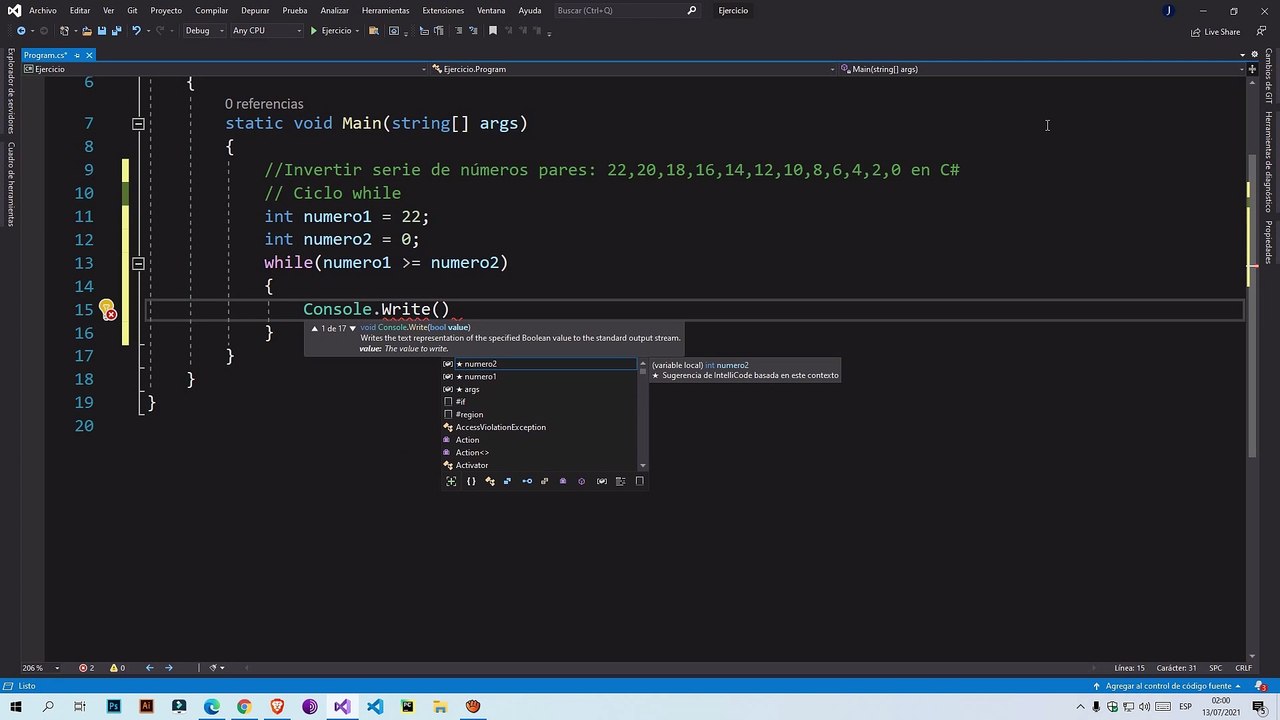
Task: Open the Any CPU platform dropdown
Action: [266, 31]
